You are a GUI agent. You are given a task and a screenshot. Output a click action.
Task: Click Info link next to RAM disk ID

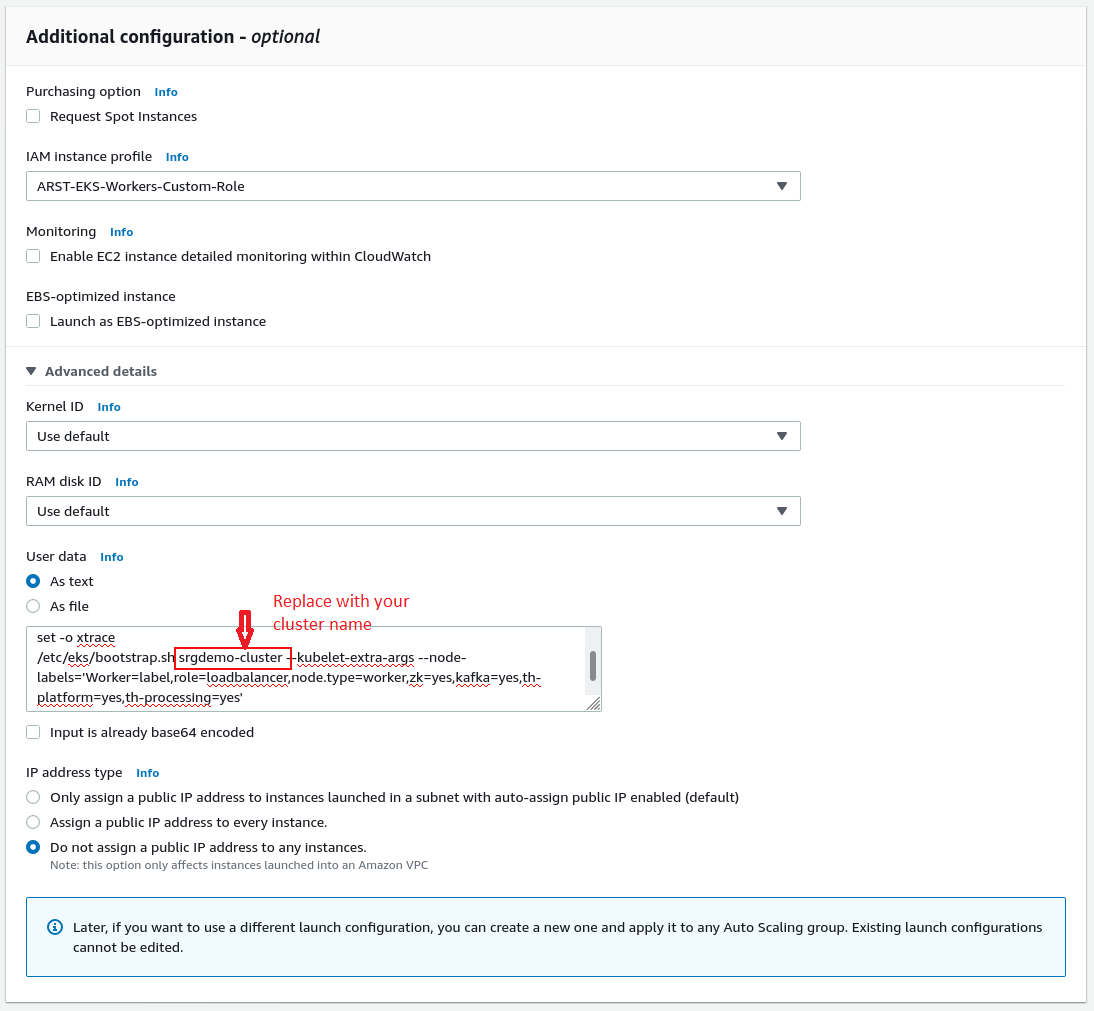click(x=127, y=482)
